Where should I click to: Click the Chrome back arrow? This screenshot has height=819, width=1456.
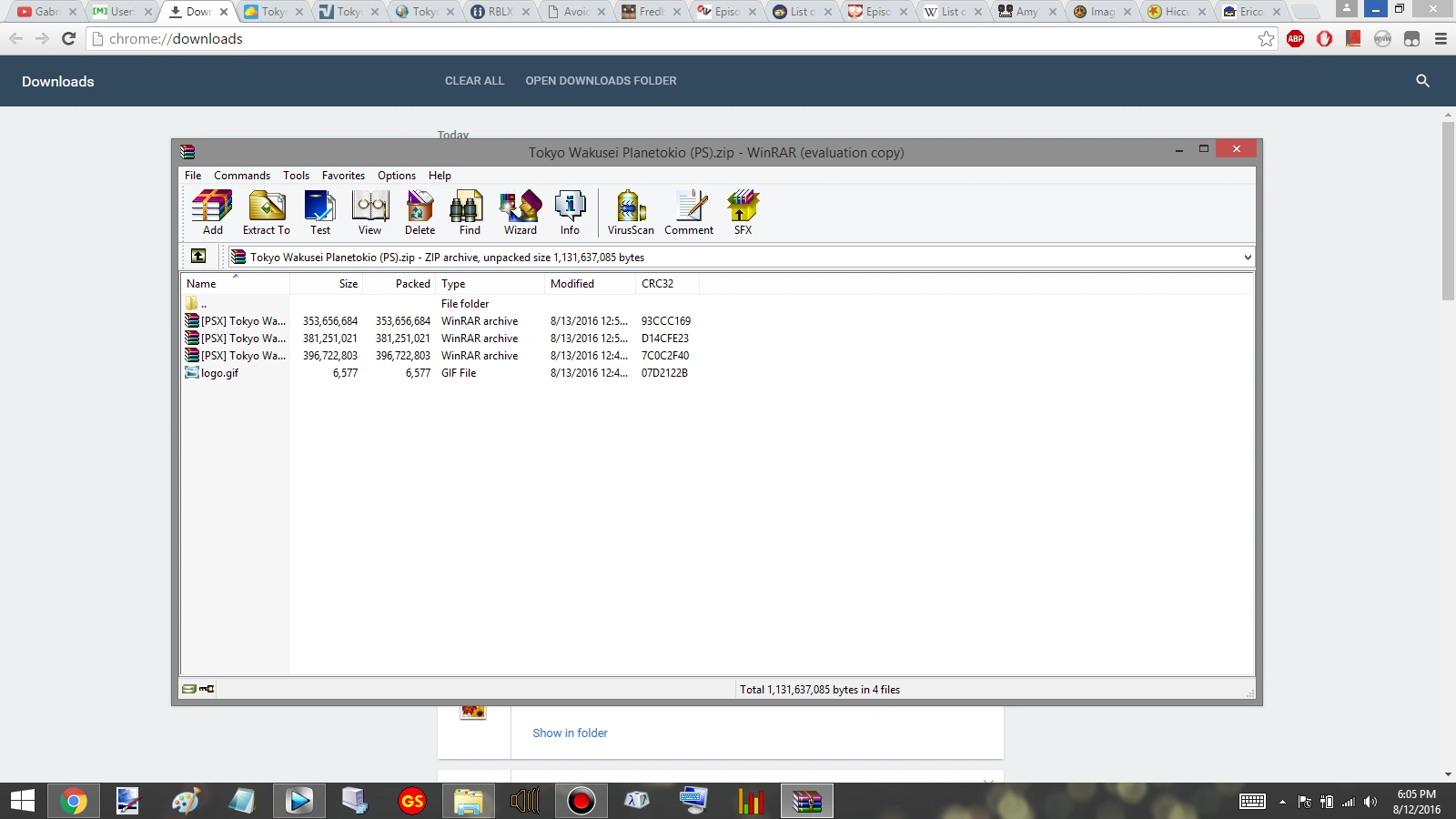pos(15,38)
